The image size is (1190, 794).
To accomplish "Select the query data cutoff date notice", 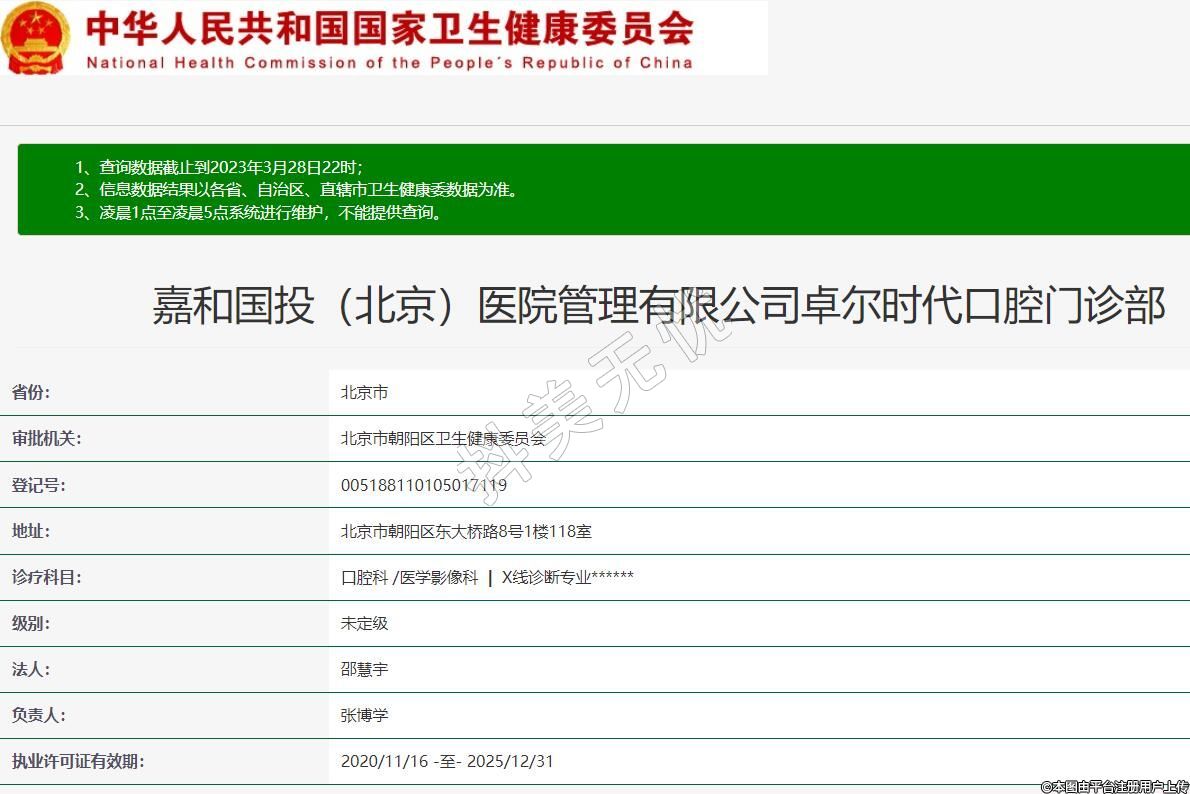I will (x=219, y=167).
